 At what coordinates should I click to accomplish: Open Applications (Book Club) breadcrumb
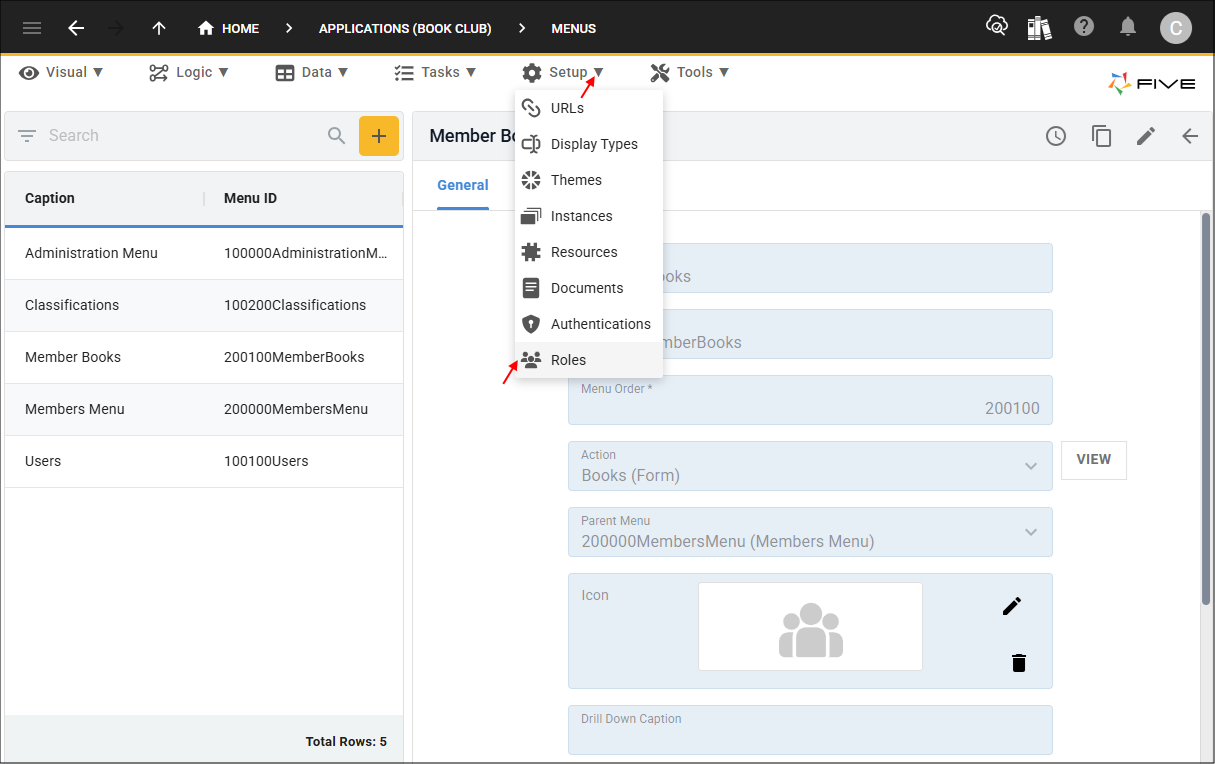(405, 28)
